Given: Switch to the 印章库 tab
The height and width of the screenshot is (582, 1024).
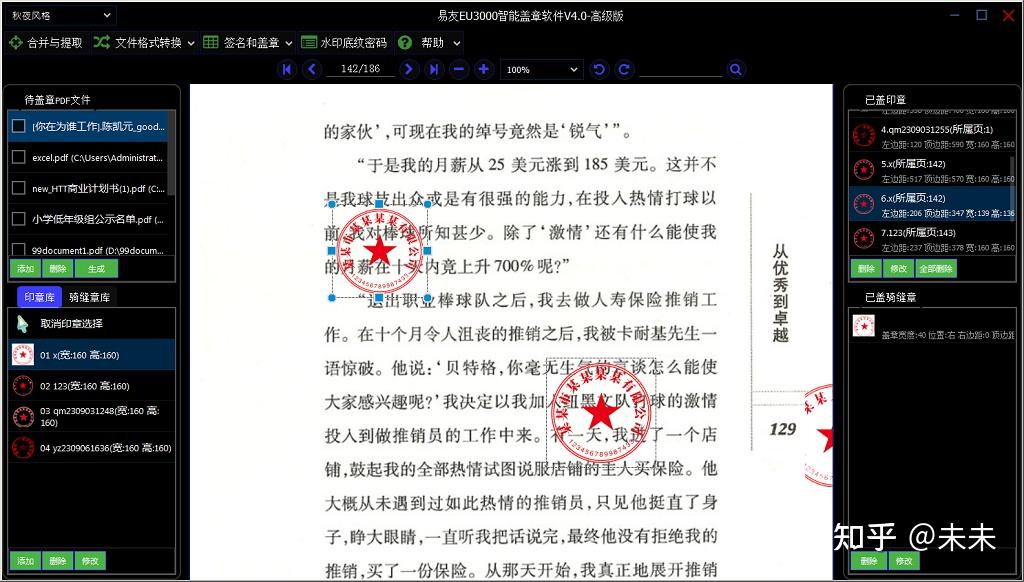Looking at the screenshot, I should 39,297.
